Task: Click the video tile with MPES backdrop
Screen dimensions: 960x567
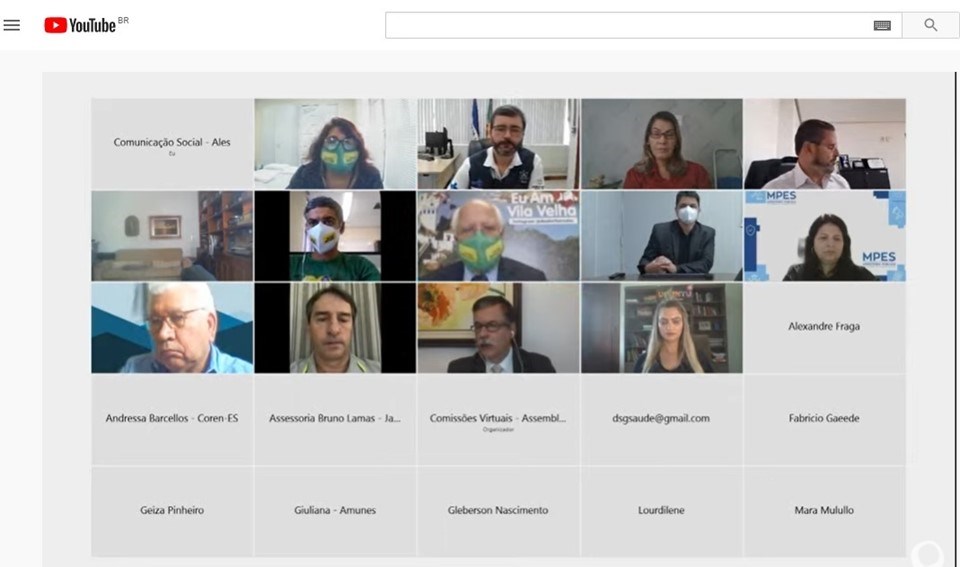Action: point(824,236)
